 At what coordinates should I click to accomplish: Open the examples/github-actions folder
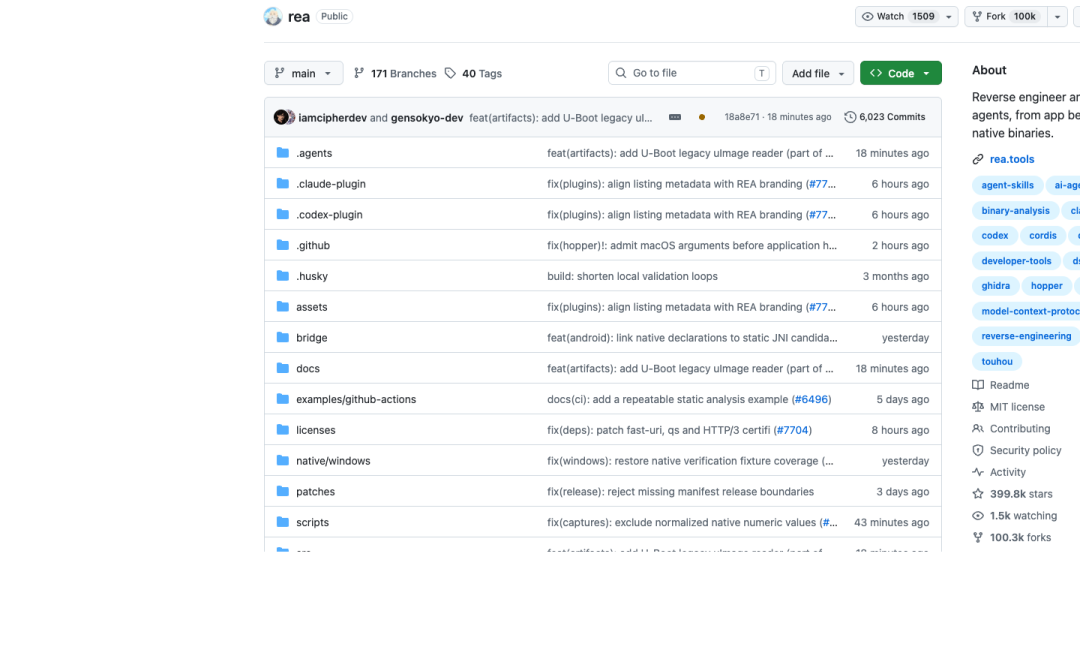(x=356, y=400)
